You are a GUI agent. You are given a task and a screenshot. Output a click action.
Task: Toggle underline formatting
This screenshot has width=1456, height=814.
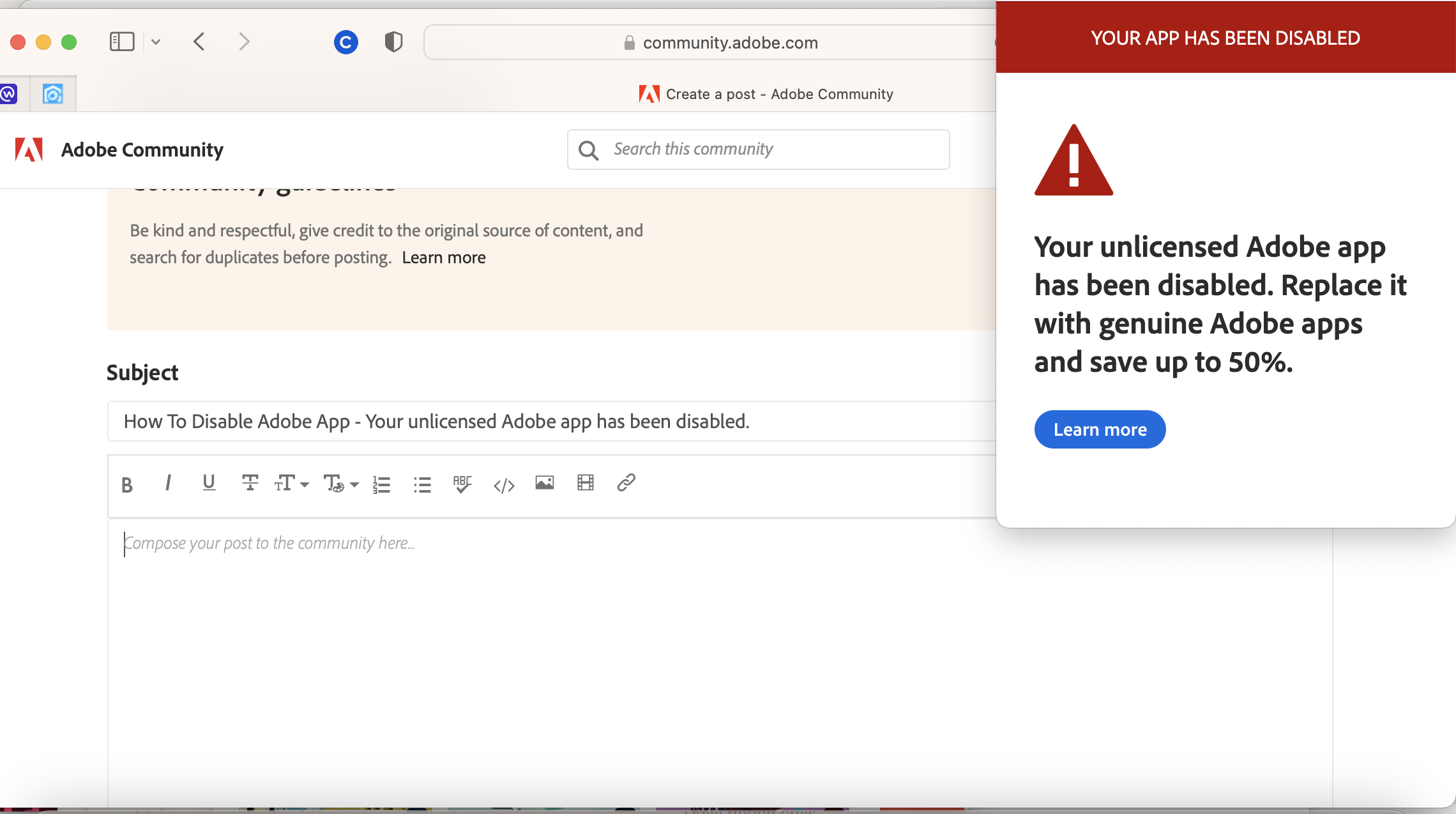[x=208, y=483]
